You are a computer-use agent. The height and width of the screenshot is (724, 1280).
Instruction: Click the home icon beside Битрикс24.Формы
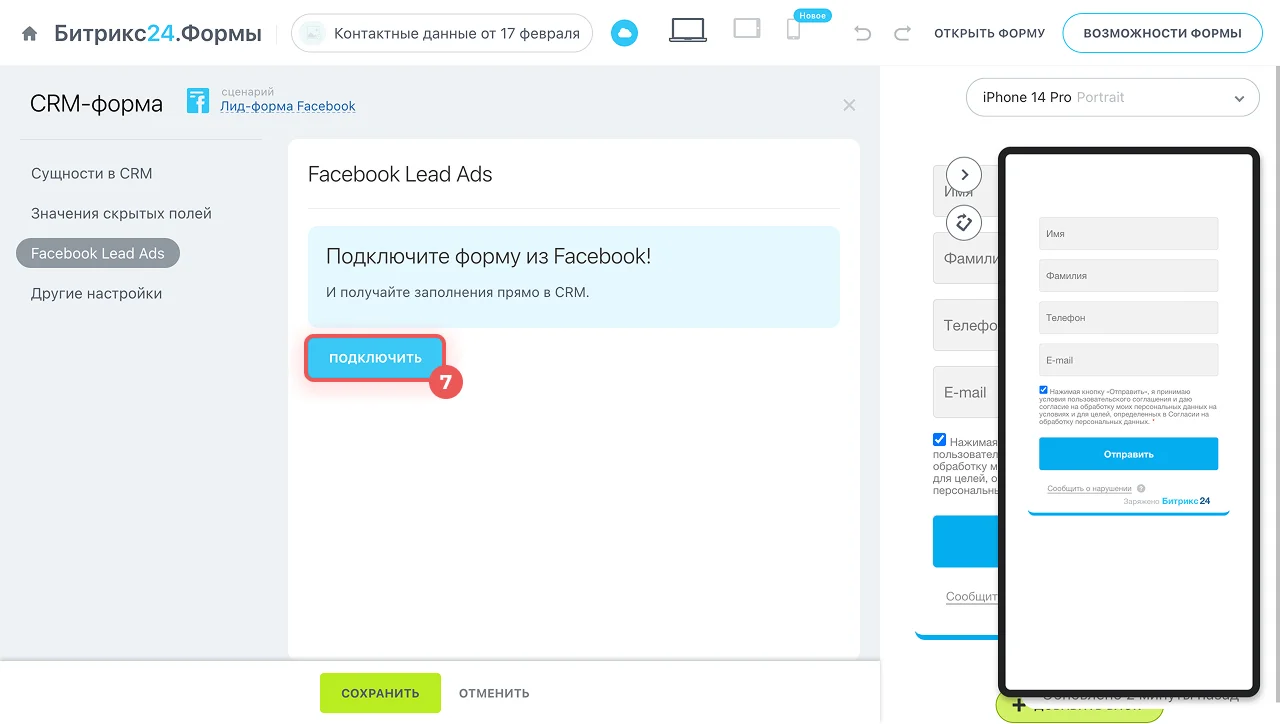click(30, 34)
